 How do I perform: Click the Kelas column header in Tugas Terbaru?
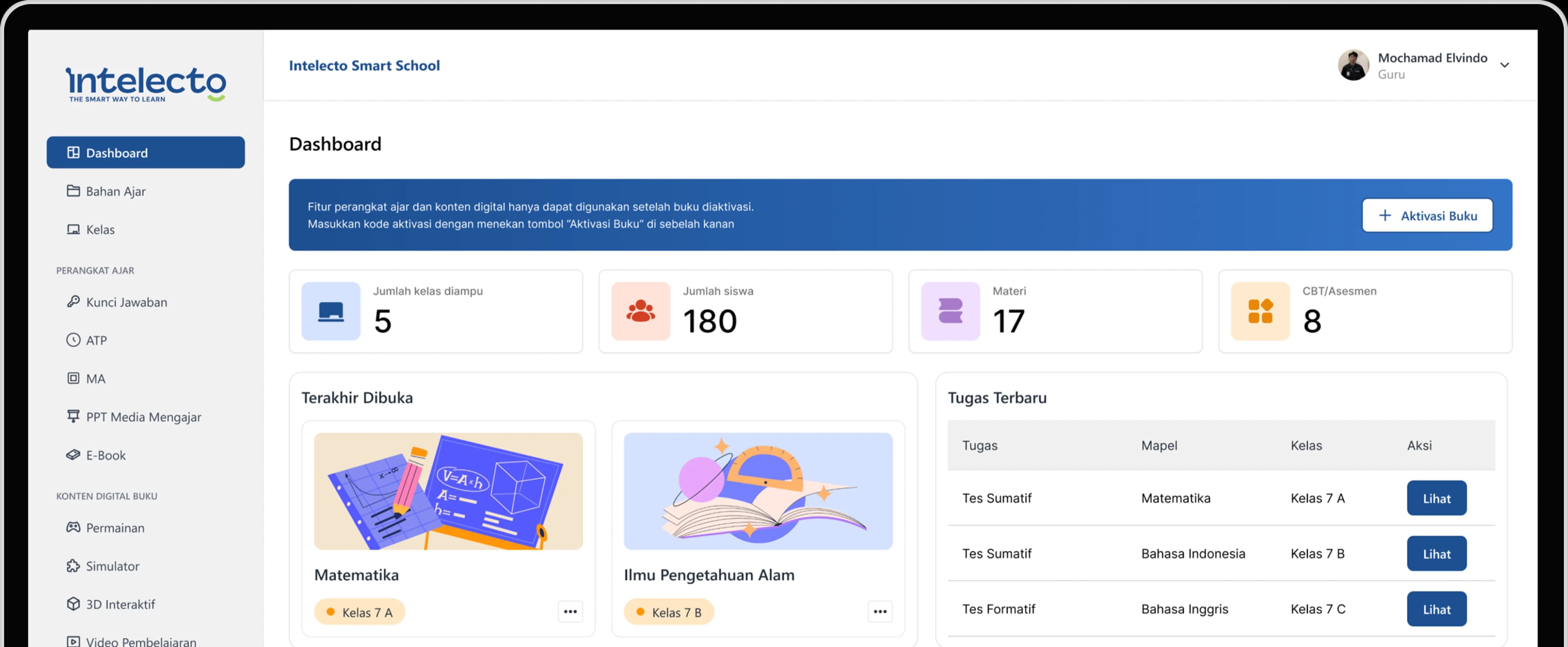pyautogui.click(x=1306, y=445)
